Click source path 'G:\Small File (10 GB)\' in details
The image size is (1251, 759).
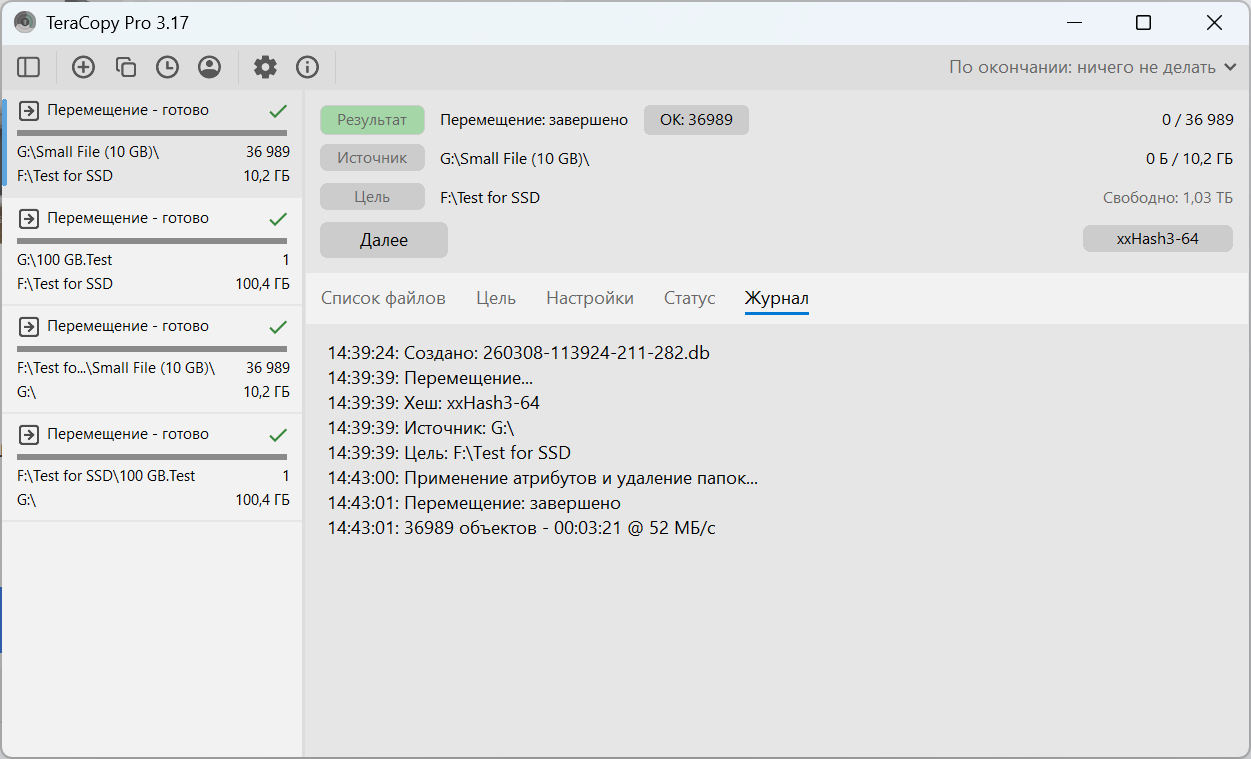coord(515,159)
